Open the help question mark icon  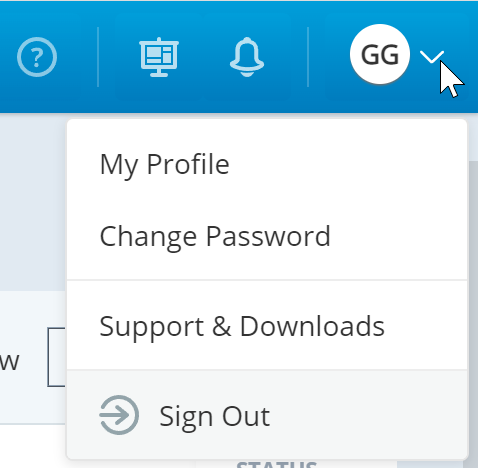pos(37,57)
